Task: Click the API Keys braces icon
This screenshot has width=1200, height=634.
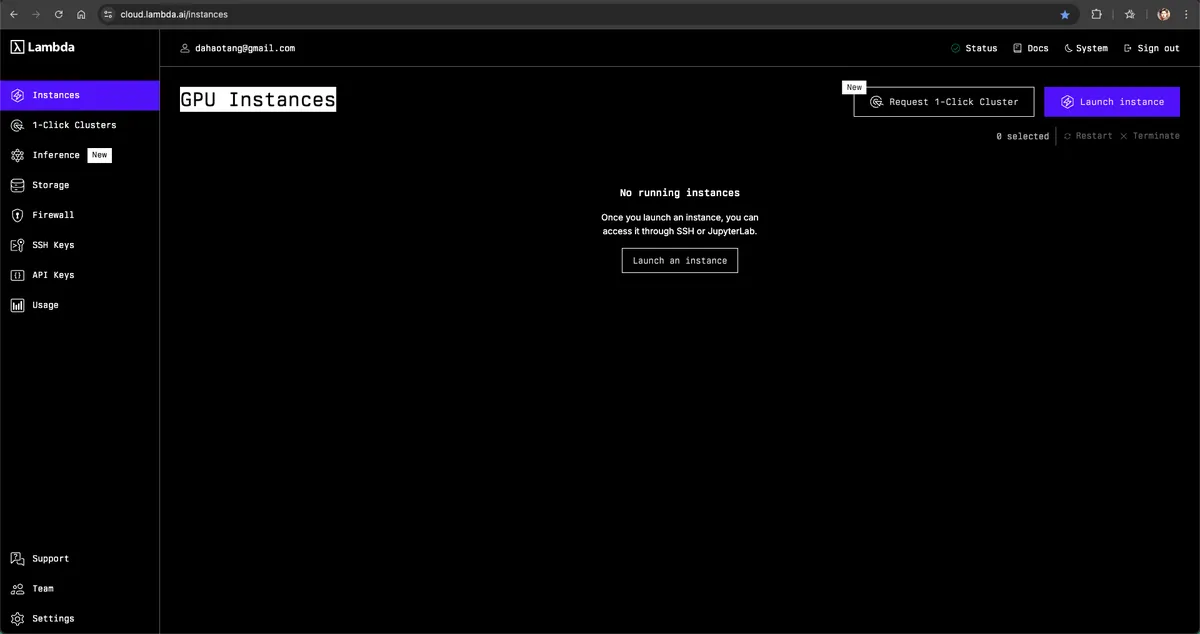Action: tap(17, 276)
